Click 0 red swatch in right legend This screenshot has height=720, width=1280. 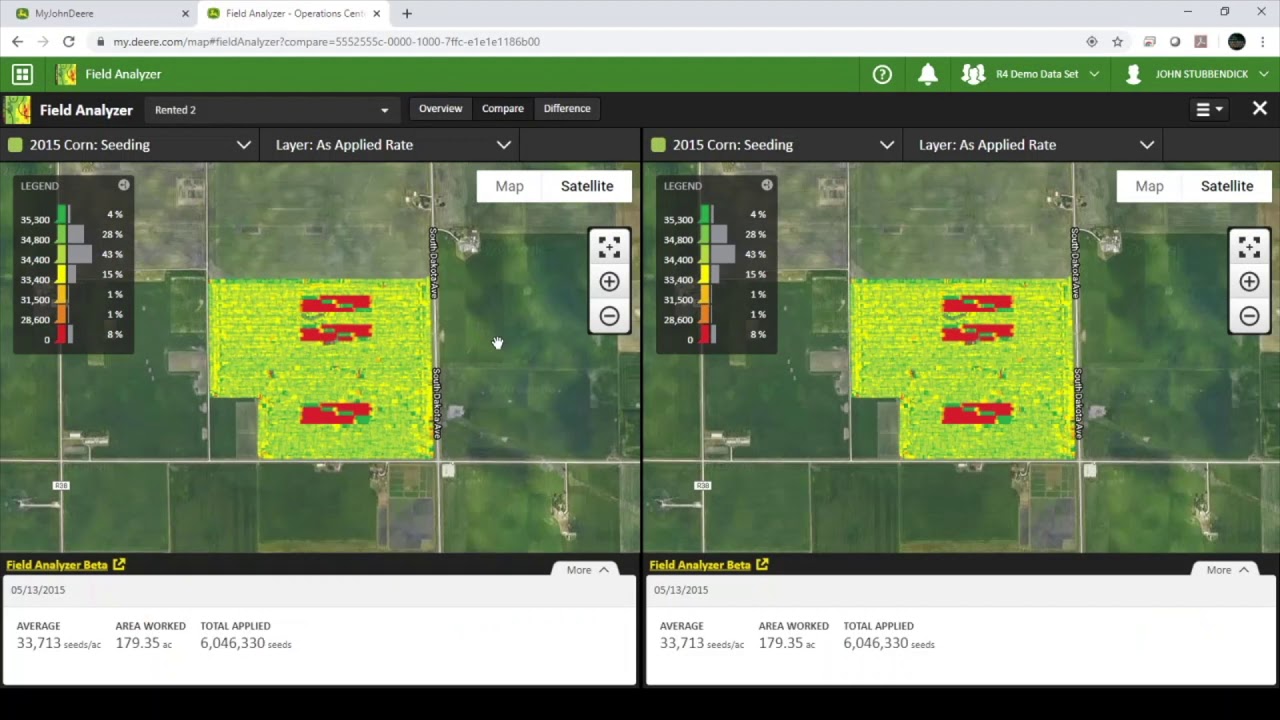(x=705, y=334)
